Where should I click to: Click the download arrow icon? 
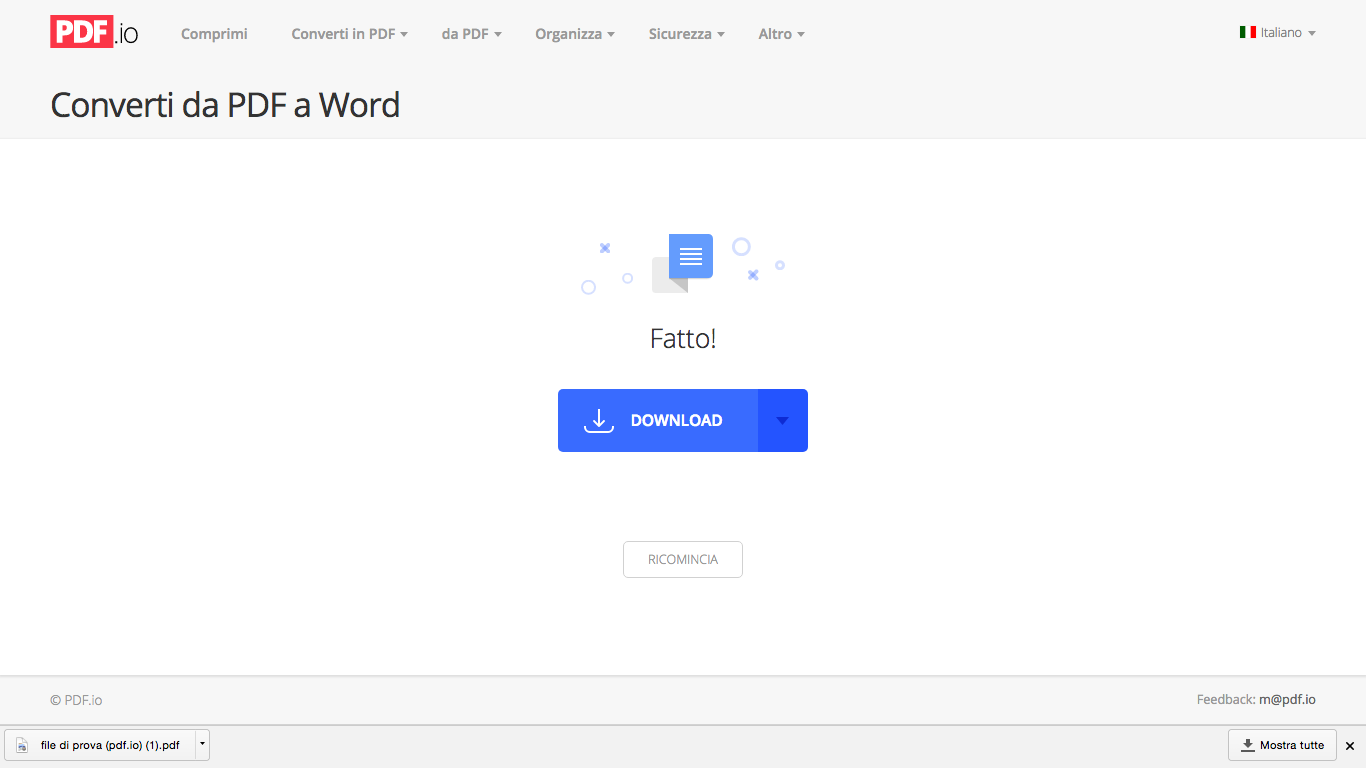click(598, 420)
